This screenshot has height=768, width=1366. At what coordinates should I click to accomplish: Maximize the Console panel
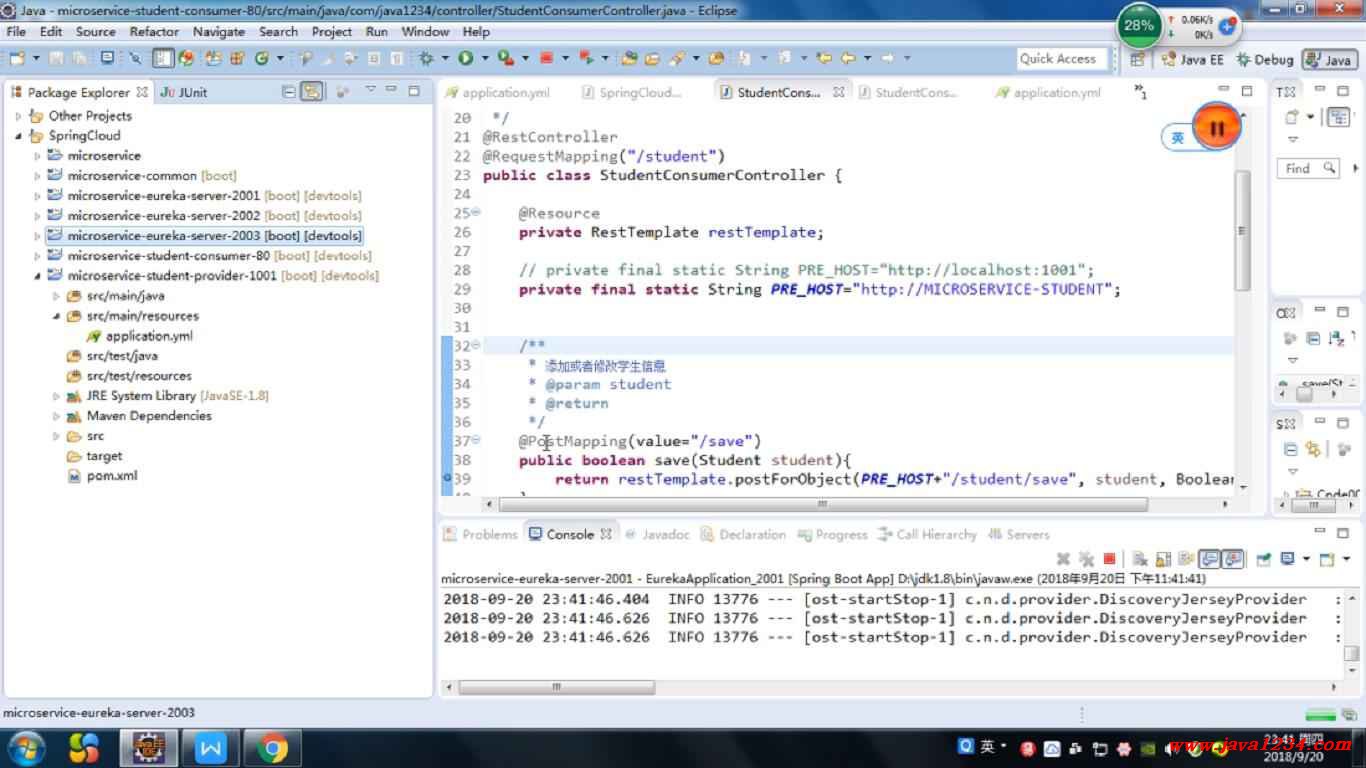1345,533
